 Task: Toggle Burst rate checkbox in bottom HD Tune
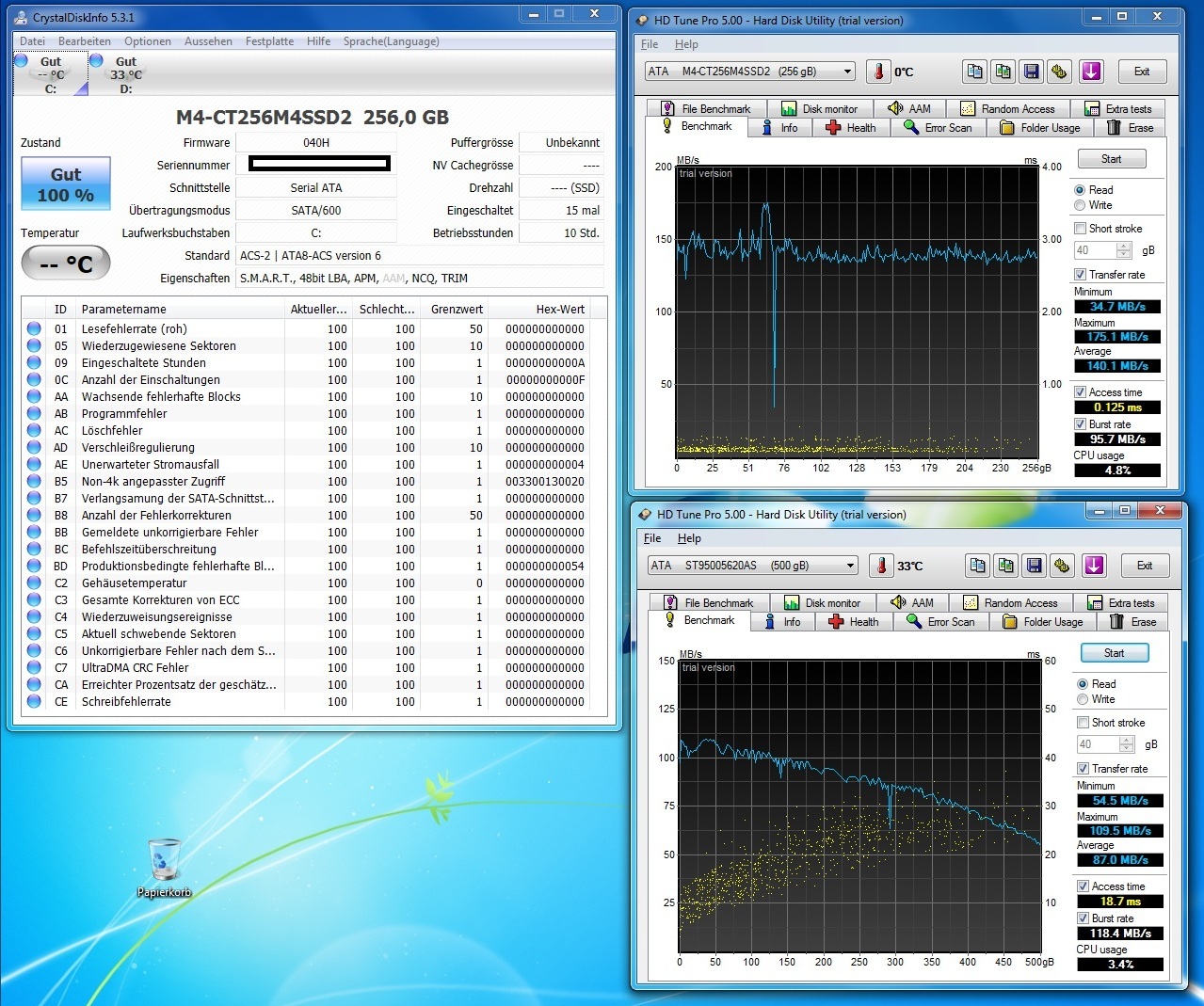coord(1083,918)
